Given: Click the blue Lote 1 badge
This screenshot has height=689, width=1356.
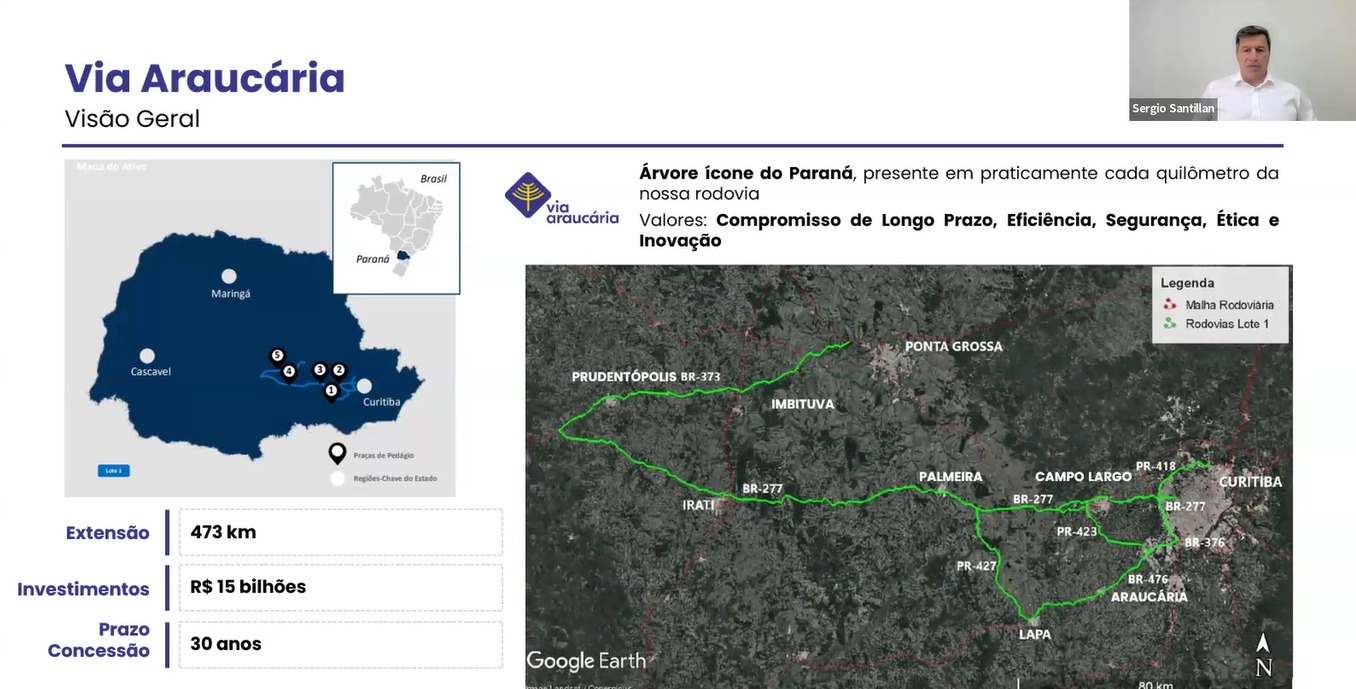Looking at the screenshot, I should [113, 470].
